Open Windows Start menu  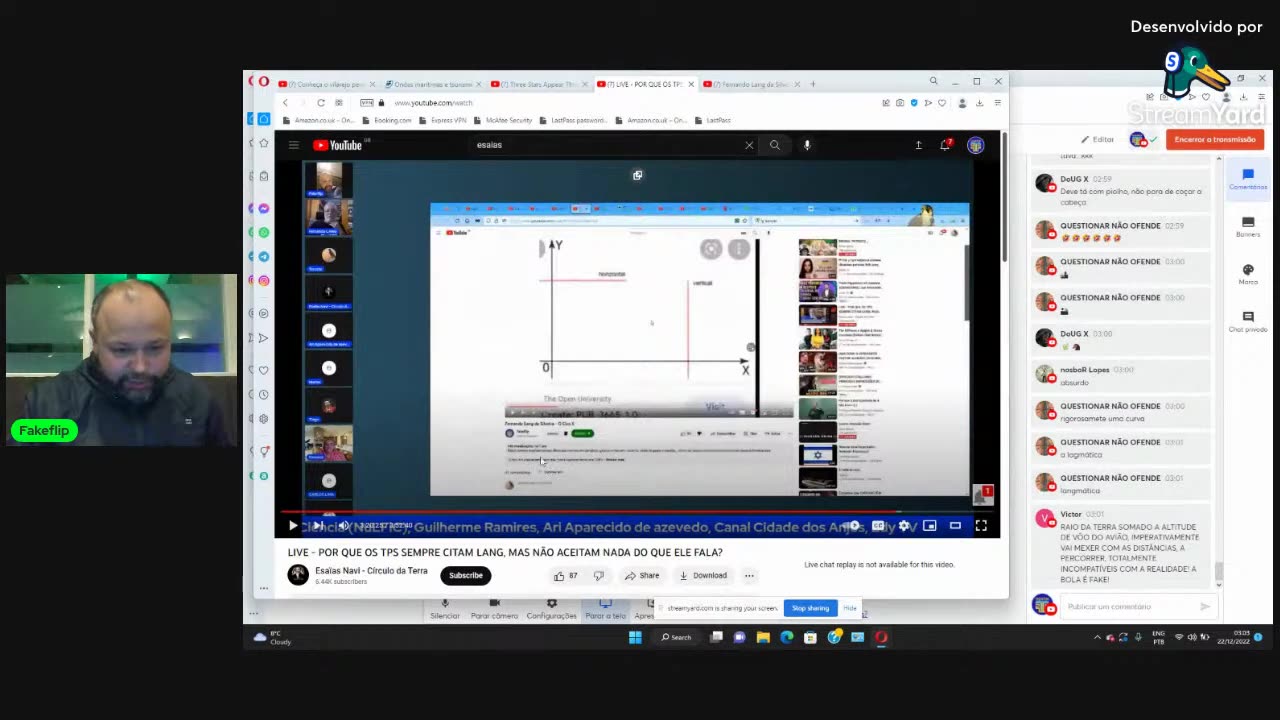635,637
